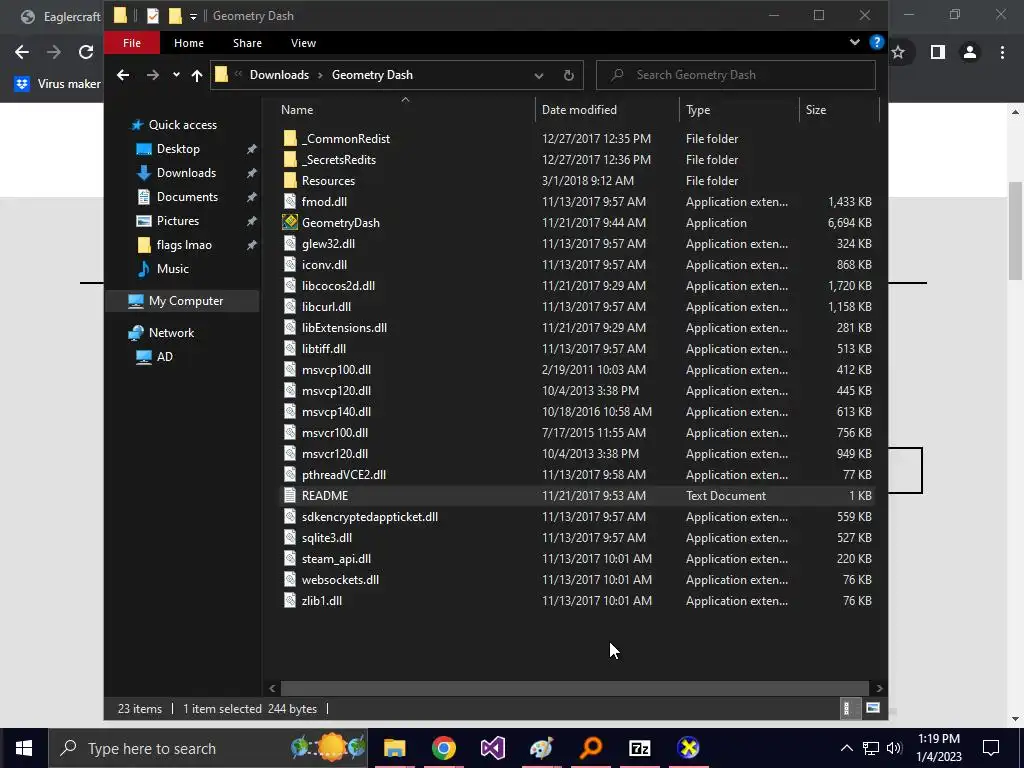Open 7-Zip from the taskbar
Image resolution: width=1024 pixels, height=768 pixels.
point(639,748)
